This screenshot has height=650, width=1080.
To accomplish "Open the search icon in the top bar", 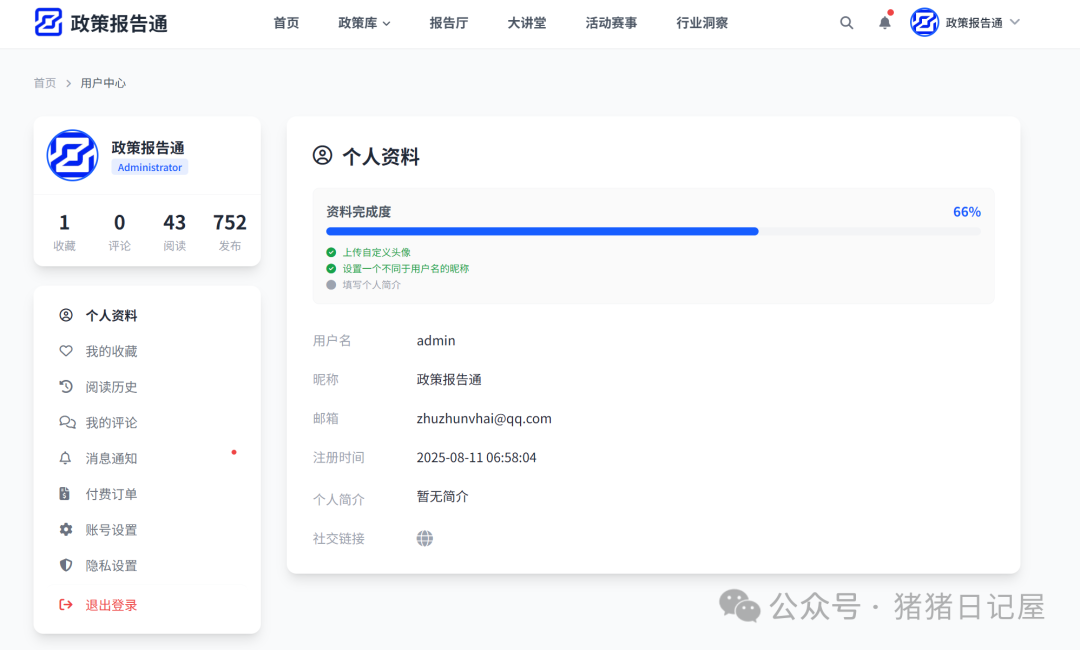I will coord(846,22).
